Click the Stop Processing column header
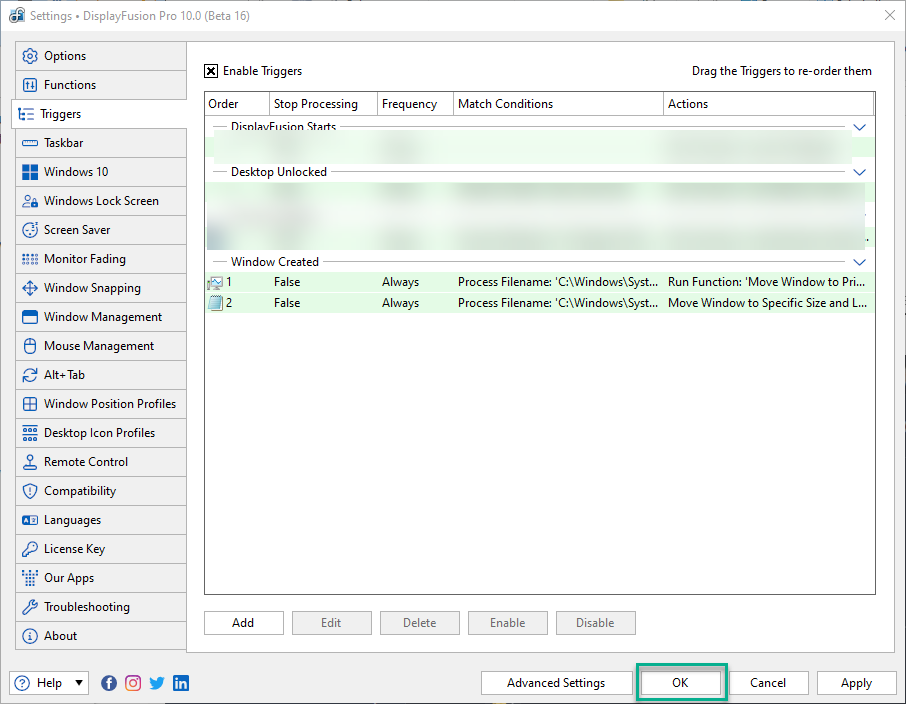Screen dimensions: 906x704 coord(323,104)
